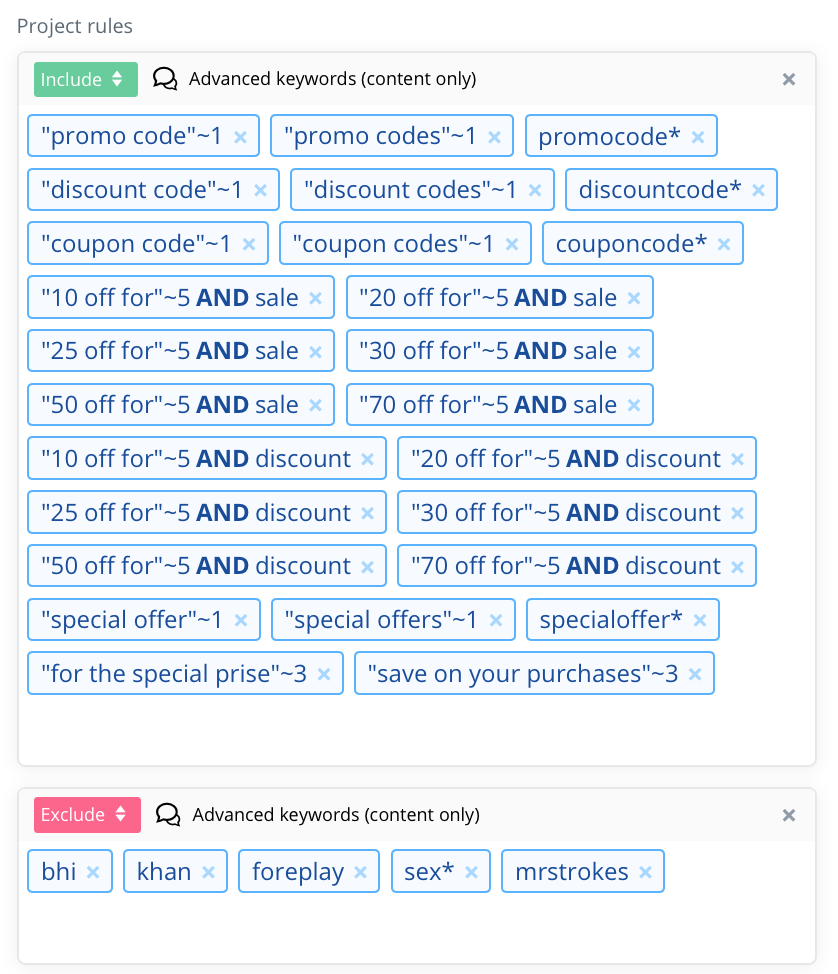The image size is (838, 974).
Task: Click the speech bubble icon in Include rule
Action: 165,79
